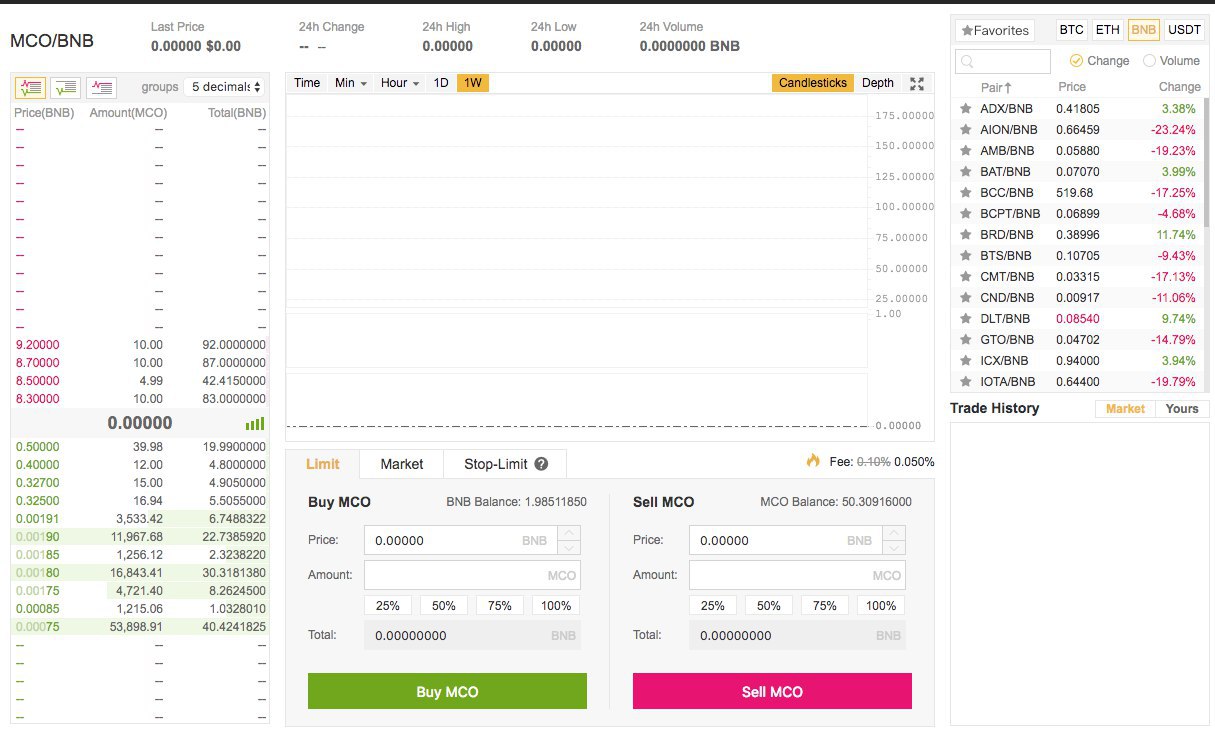Click into the Buy Amount MCO field
The image size is (1215, 734).
tap(472, 575)
